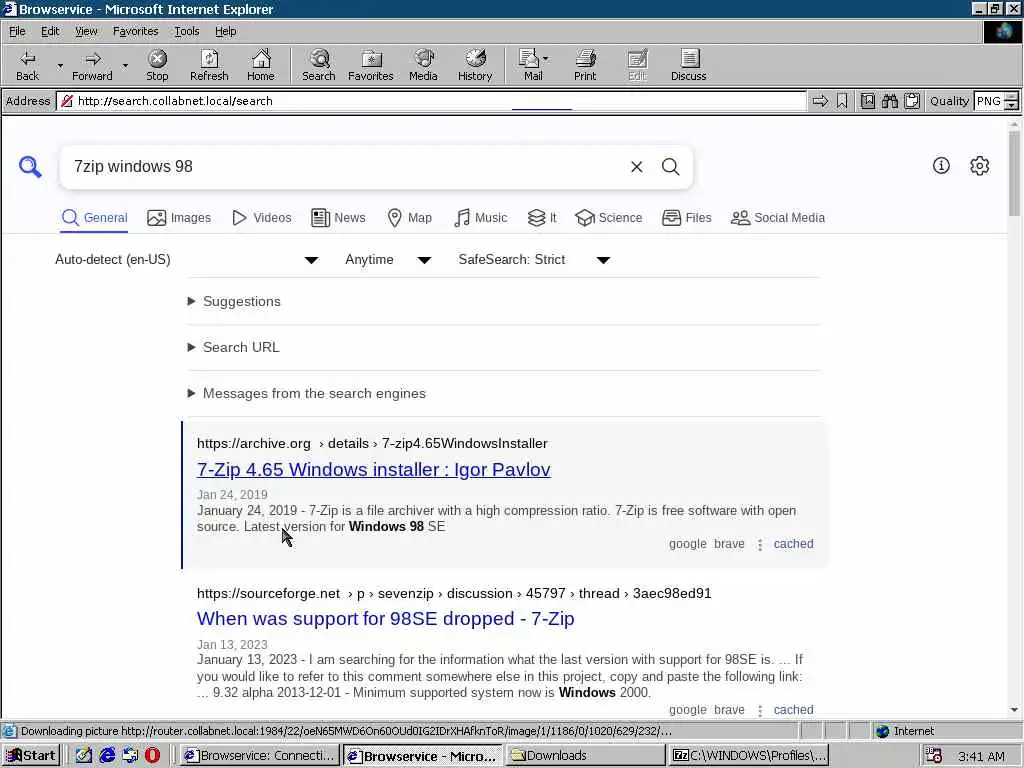Click the Discuss toolbar icon
This screenshot has height=768, width=1024.
688,65
